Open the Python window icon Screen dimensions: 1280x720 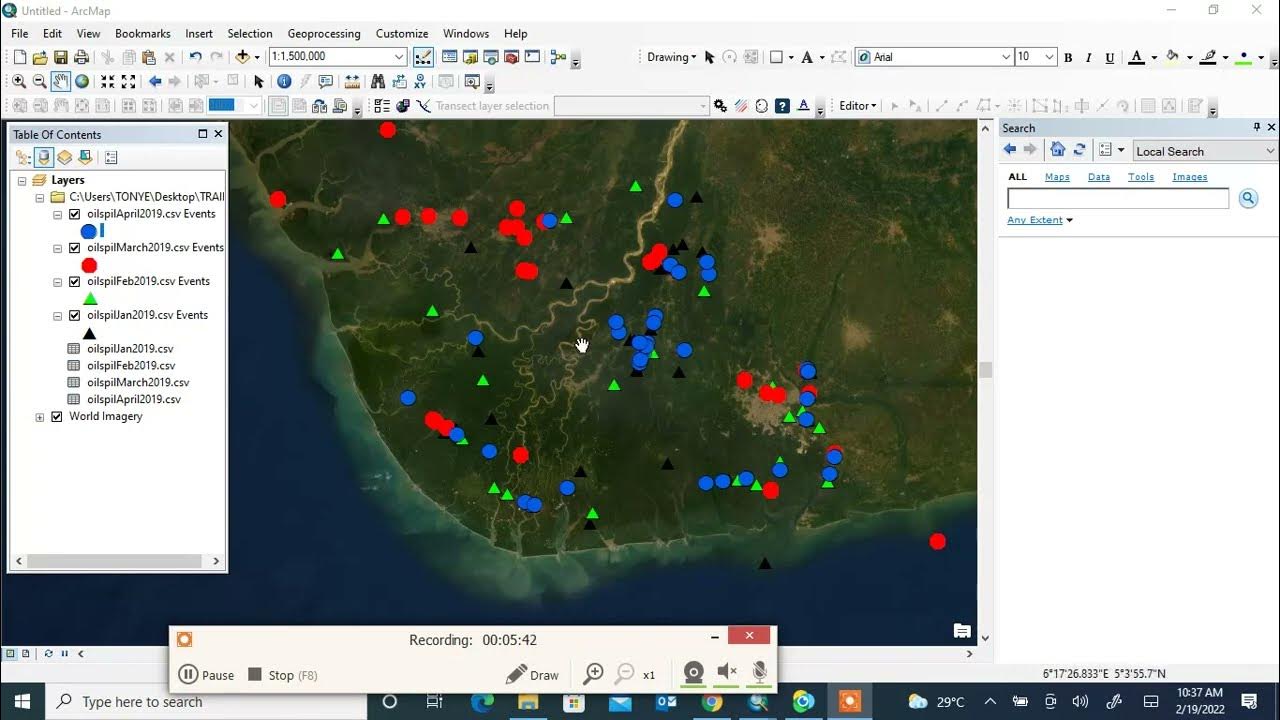click(532, 57)
